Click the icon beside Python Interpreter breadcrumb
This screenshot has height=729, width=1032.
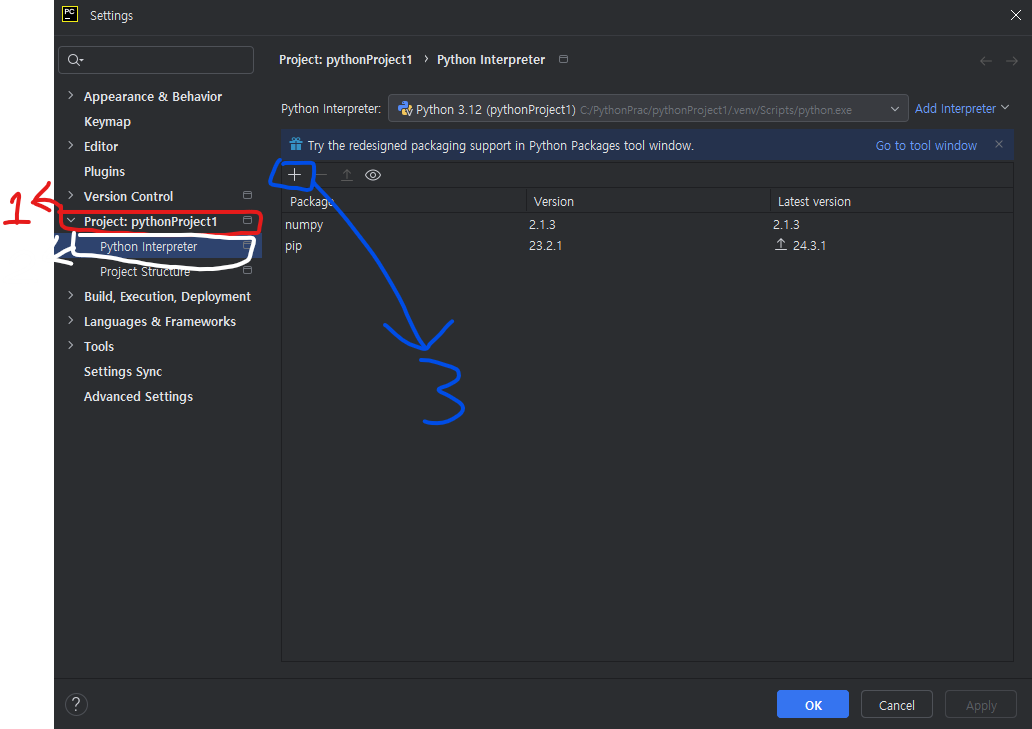tap(563, 59)
